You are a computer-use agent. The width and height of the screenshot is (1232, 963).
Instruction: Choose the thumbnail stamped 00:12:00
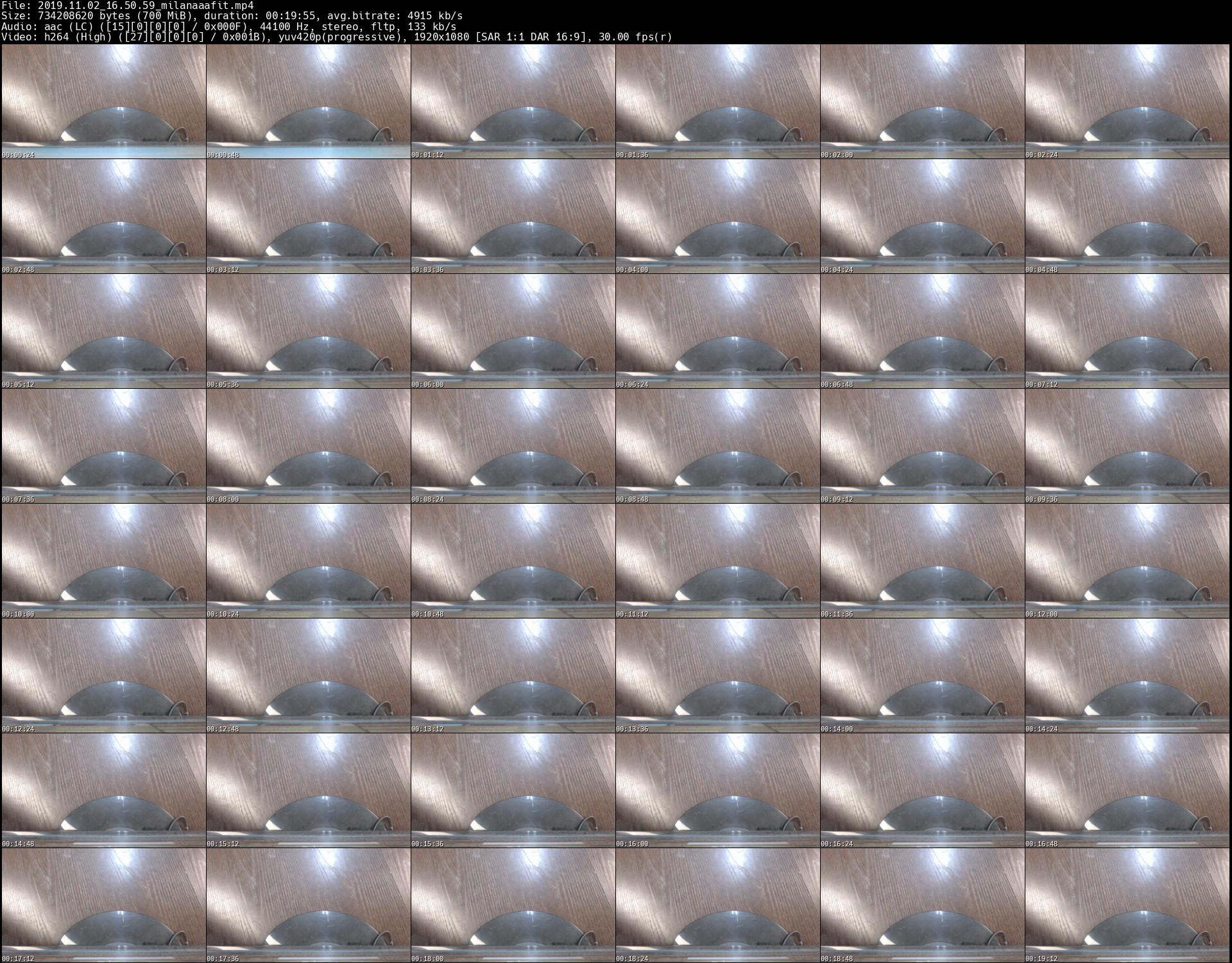(1127, 561)
